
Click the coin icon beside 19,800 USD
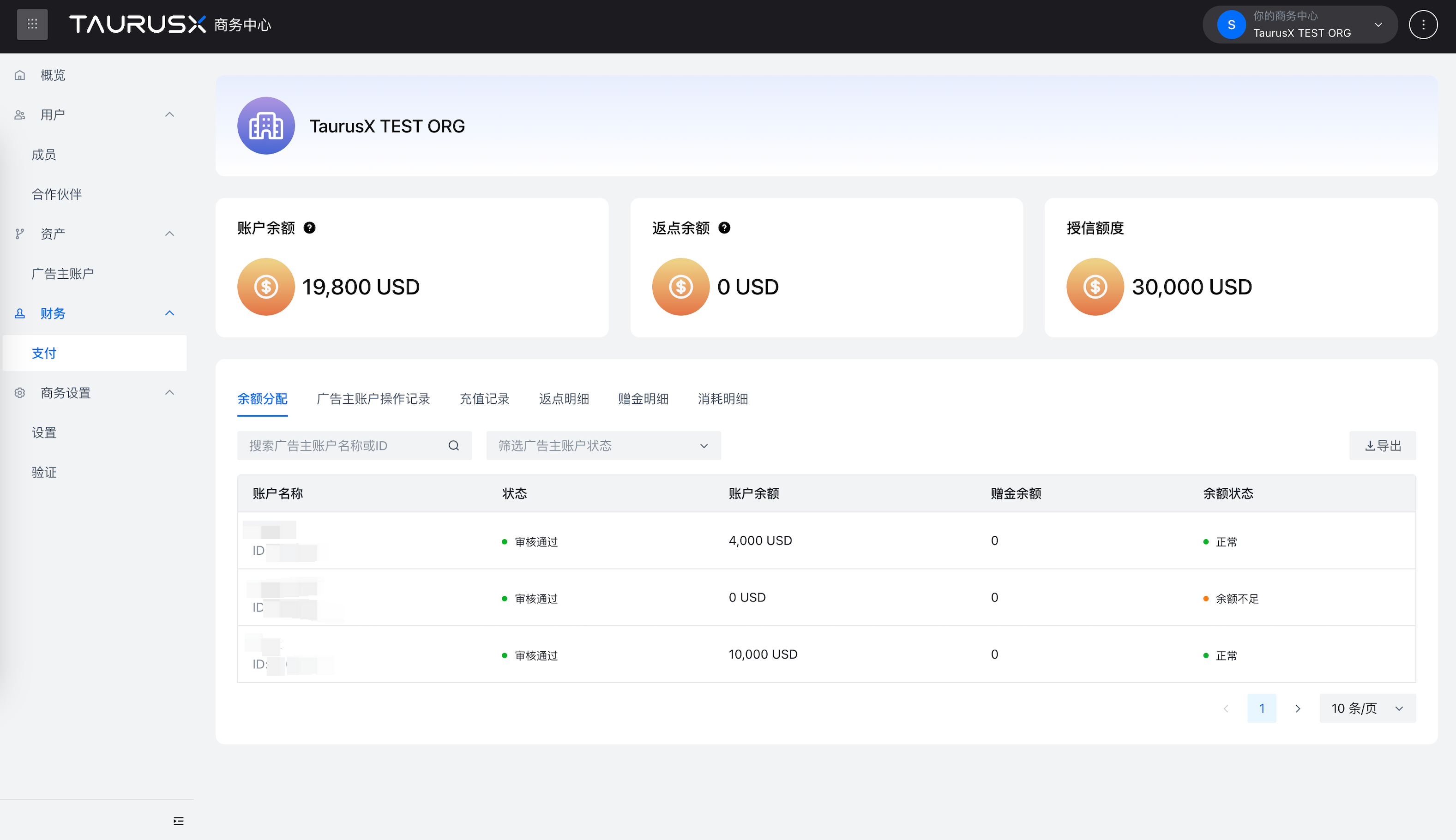pos(266,287)
